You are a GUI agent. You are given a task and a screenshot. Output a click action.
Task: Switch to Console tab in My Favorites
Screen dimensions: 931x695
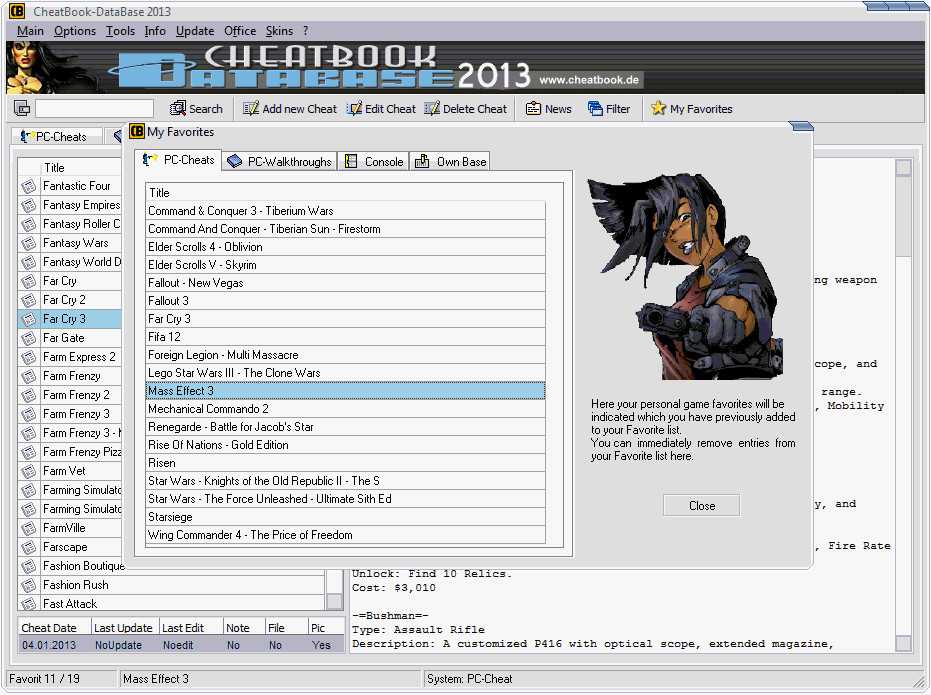[373, 161]
